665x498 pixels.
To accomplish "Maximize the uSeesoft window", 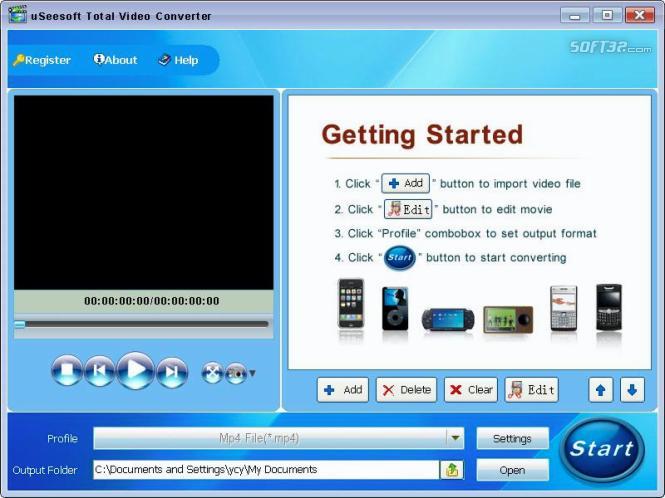I will (x=607, y=16).
